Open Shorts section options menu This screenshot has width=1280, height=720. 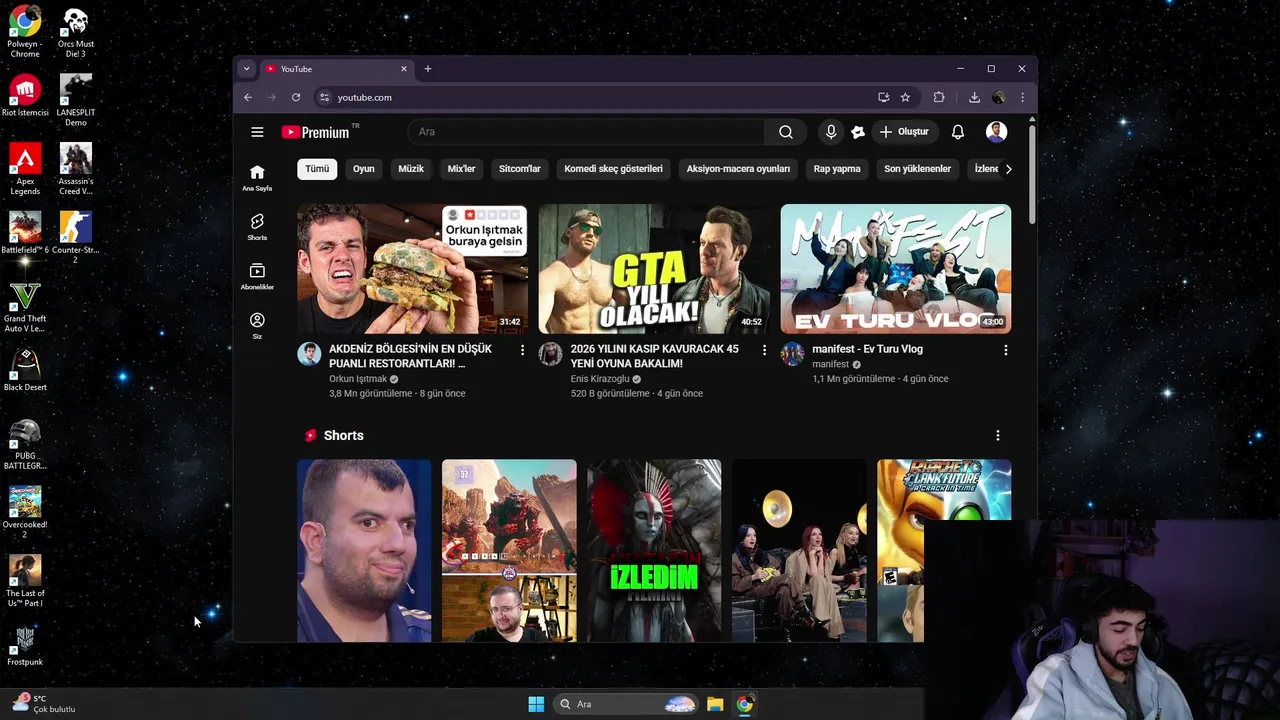point(997,436)
